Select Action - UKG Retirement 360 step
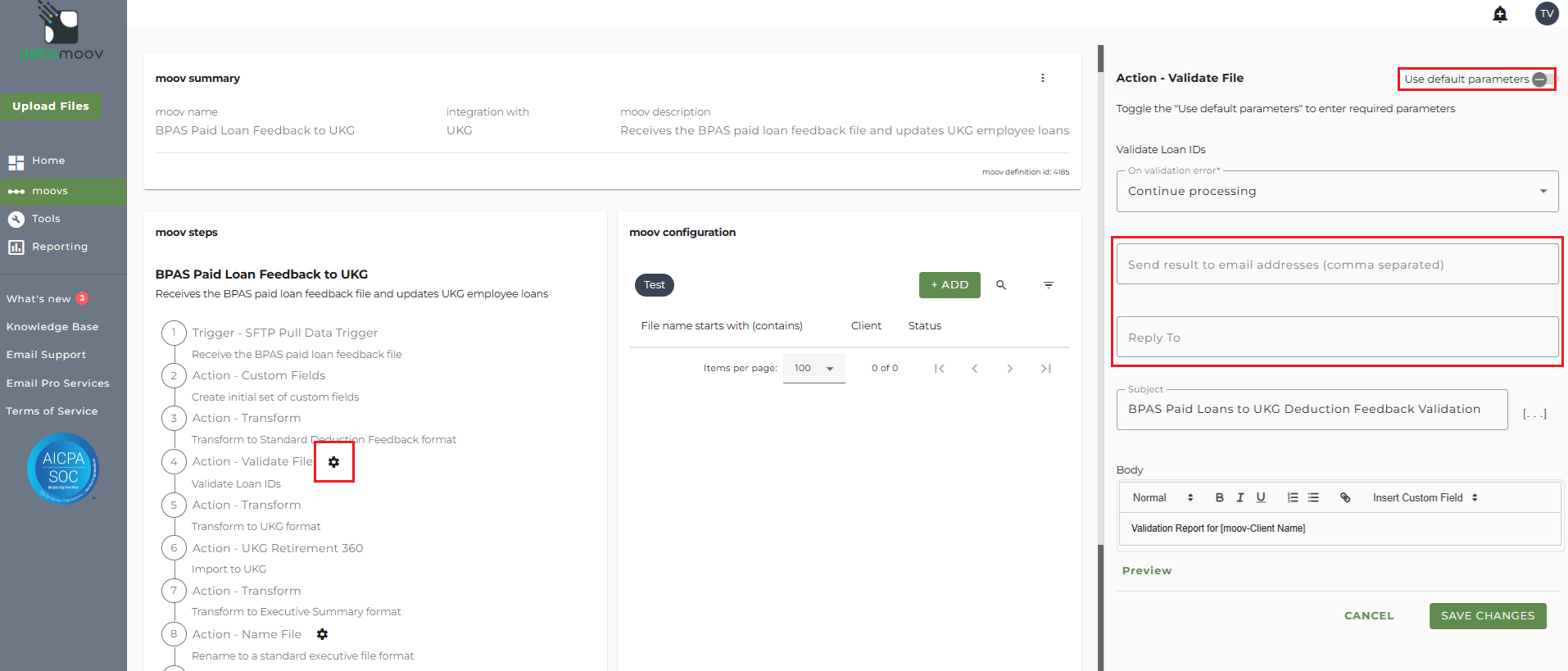Image resolution: width=1568 pixels, height=671 pixels. [278, 548]
